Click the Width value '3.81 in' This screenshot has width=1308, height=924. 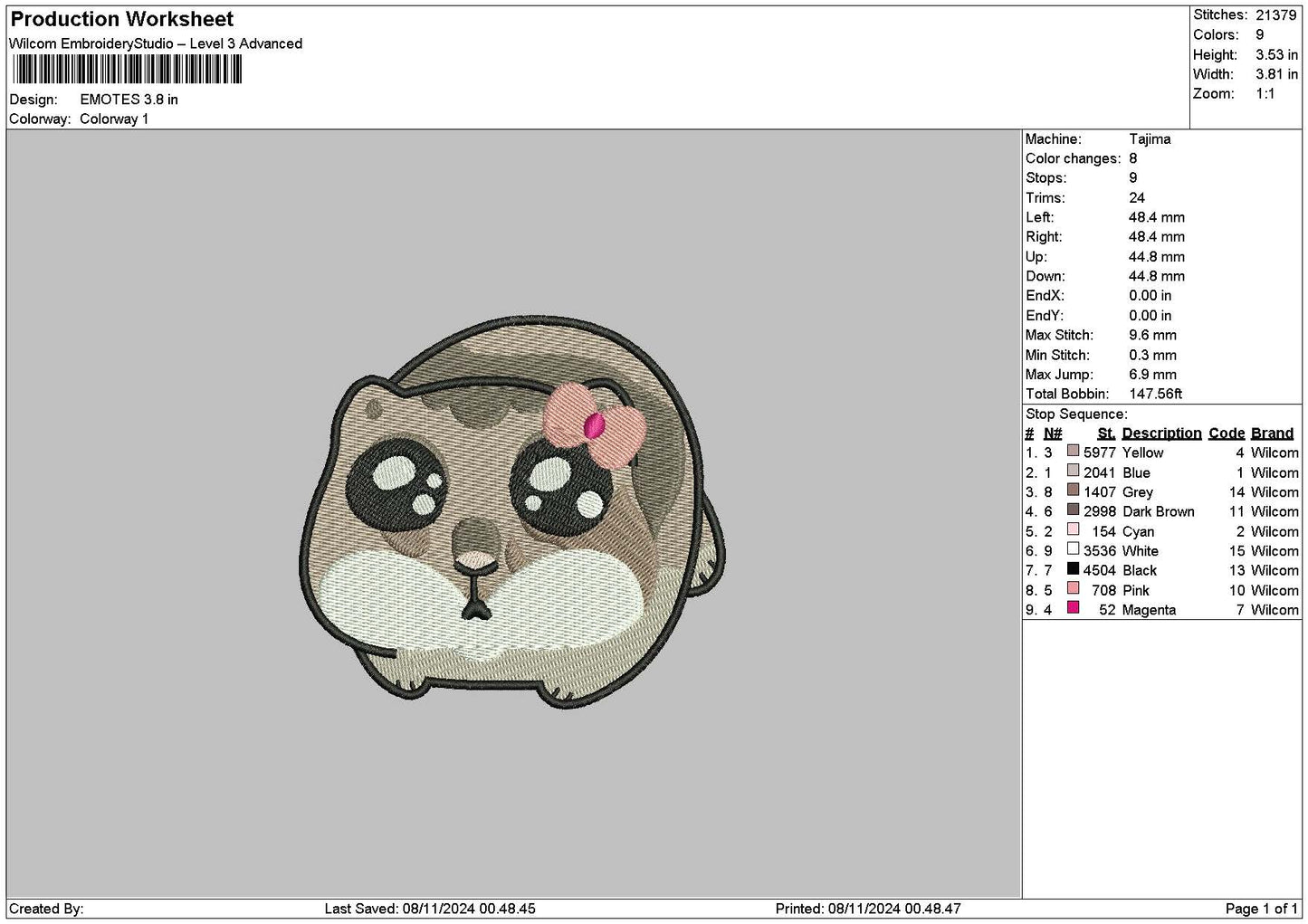coord(1276,74)
